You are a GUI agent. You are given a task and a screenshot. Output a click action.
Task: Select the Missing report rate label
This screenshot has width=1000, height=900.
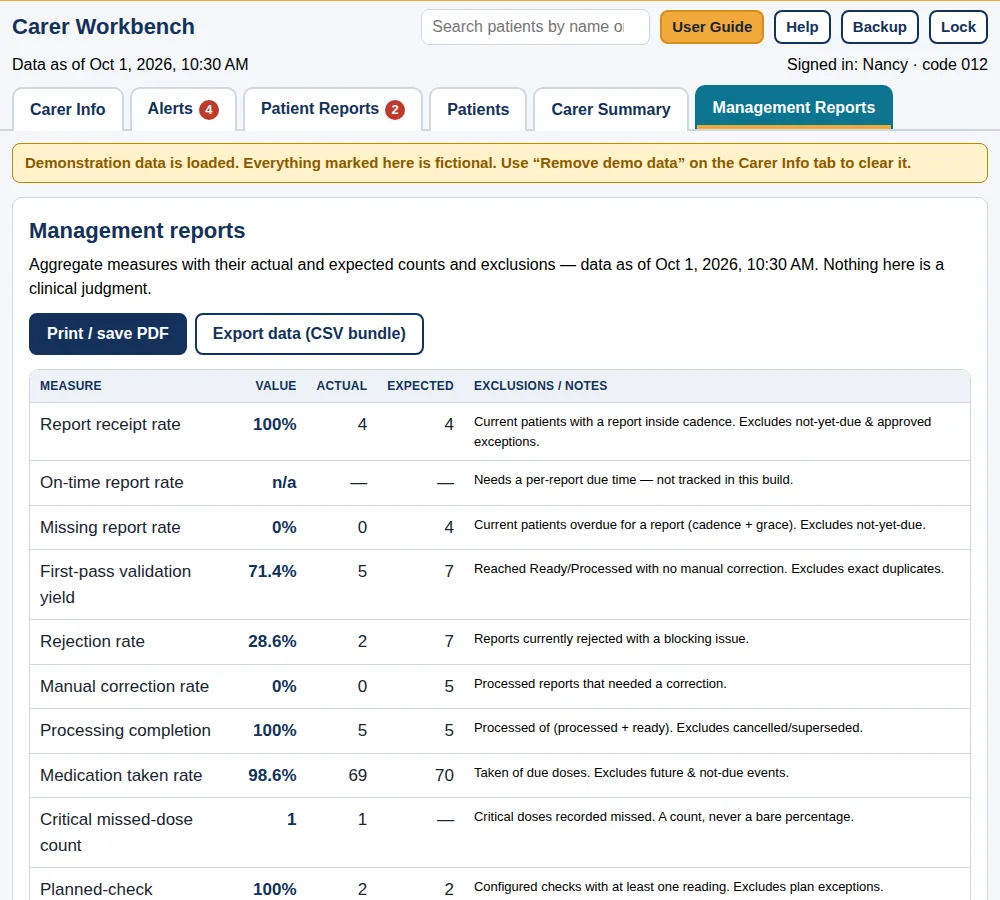tap(110, 527)
